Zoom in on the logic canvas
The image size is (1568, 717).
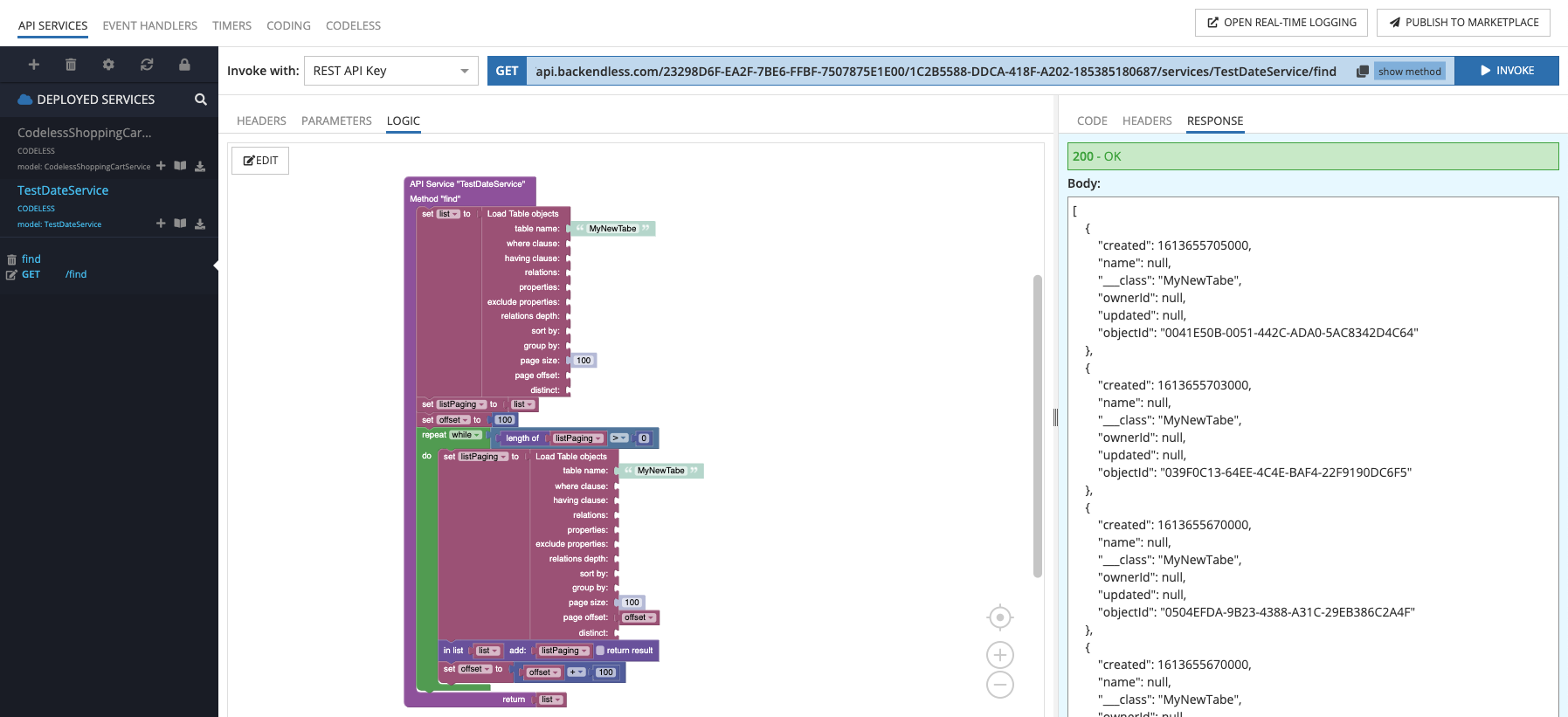click(x=999, y=655)
